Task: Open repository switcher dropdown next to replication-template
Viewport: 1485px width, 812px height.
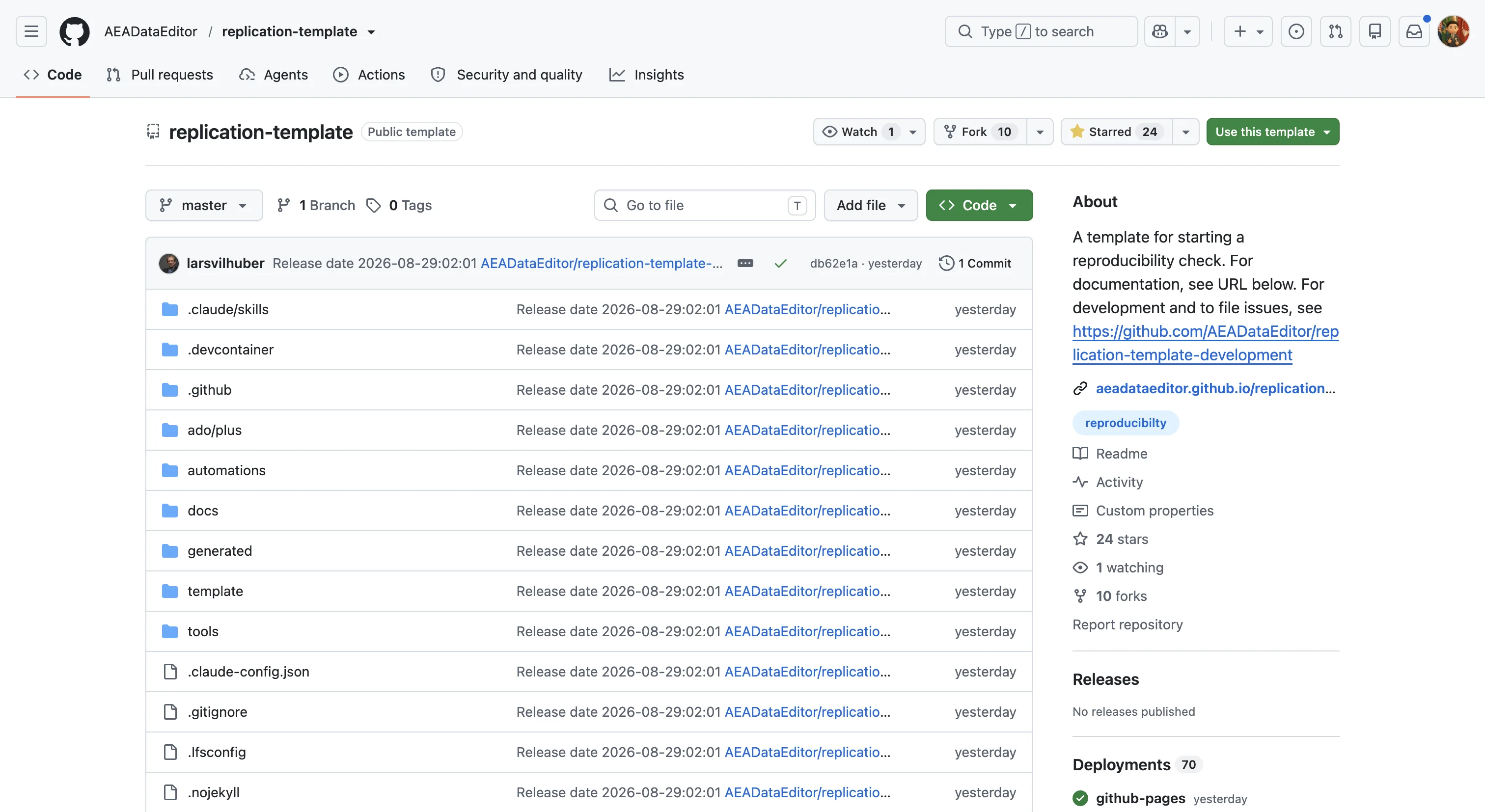Action: click(x=371, y=32)
